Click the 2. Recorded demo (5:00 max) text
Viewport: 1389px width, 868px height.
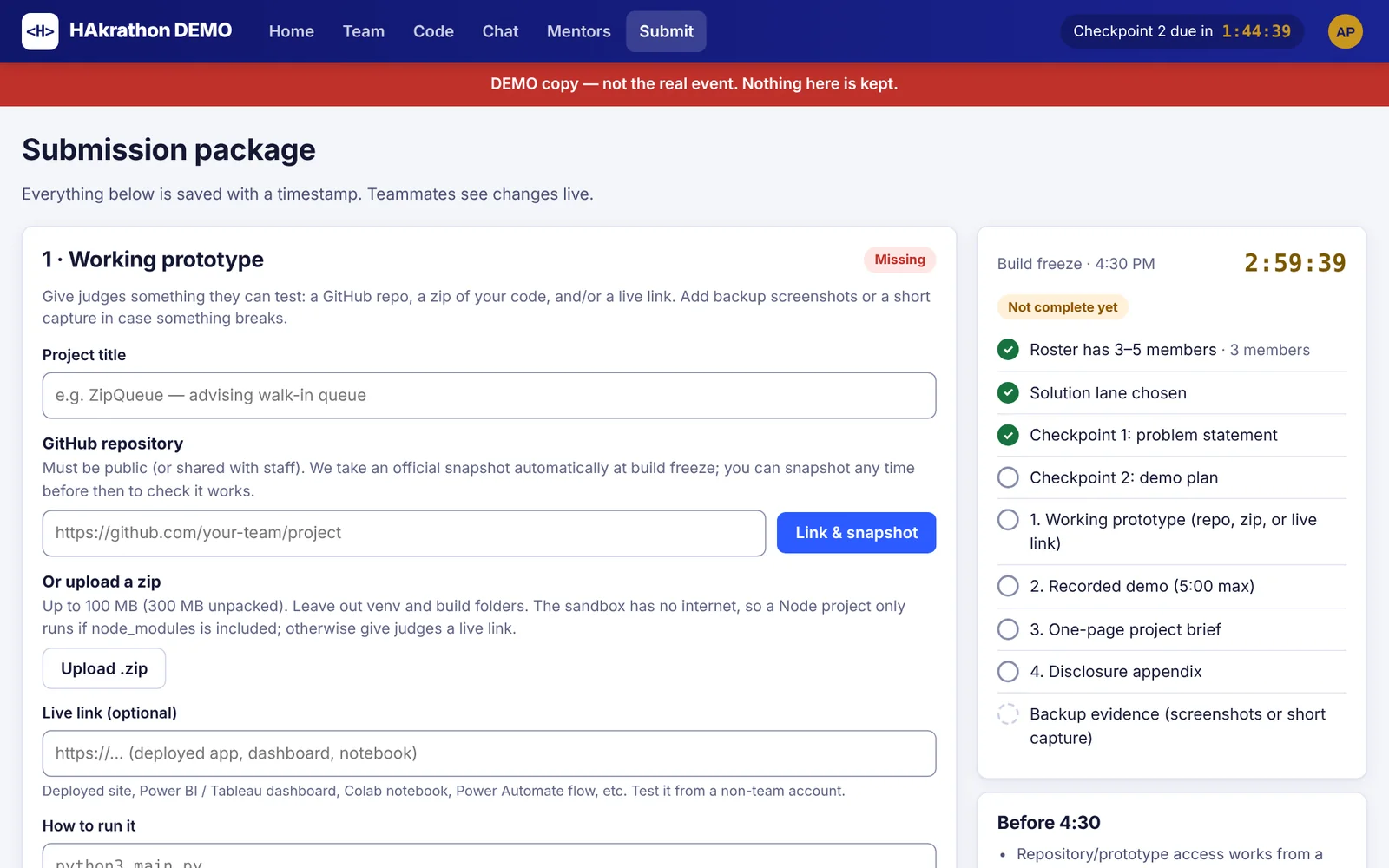1142,586
